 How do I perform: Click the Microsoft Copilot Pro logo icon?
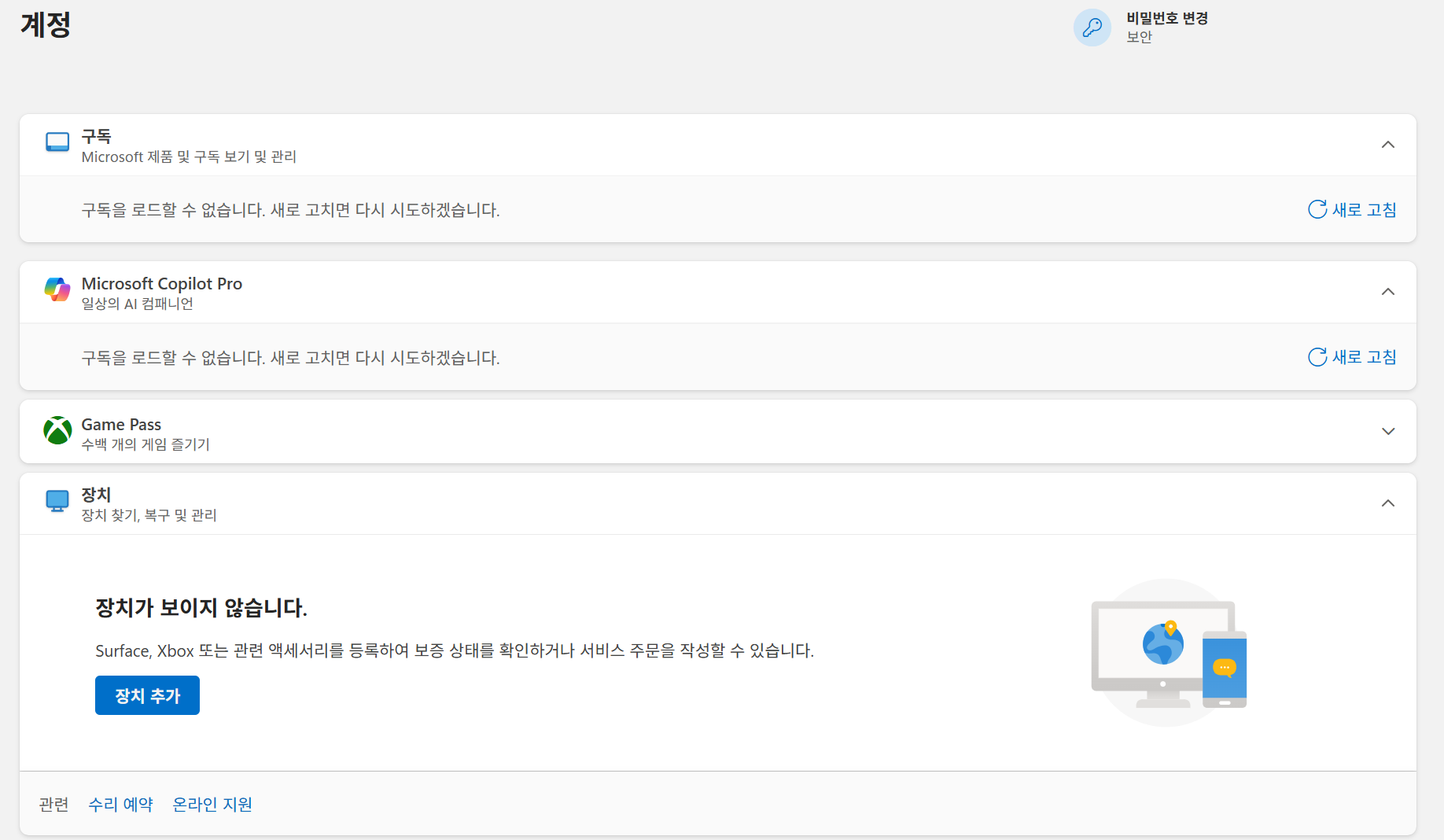tap(57, 289)
